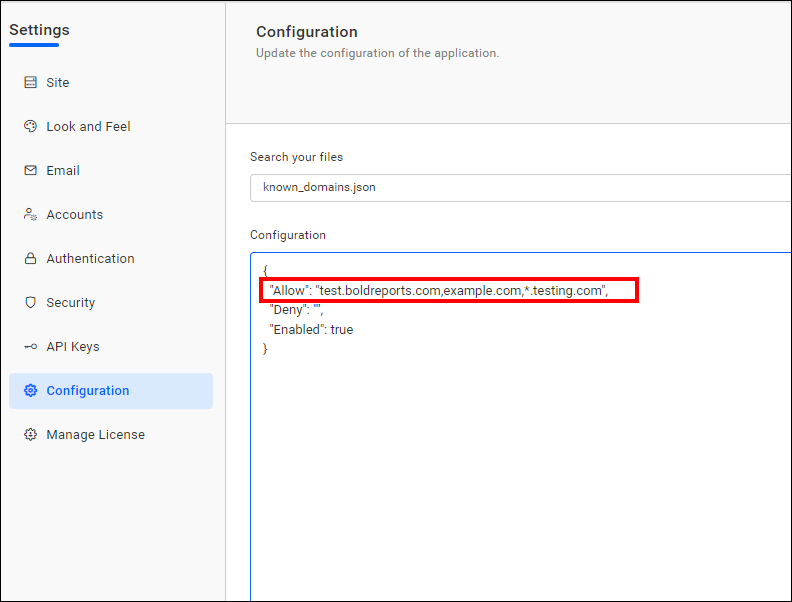Click the Security shield icon
The height and width of the screenshot is (602, 792).
(30, 302)
